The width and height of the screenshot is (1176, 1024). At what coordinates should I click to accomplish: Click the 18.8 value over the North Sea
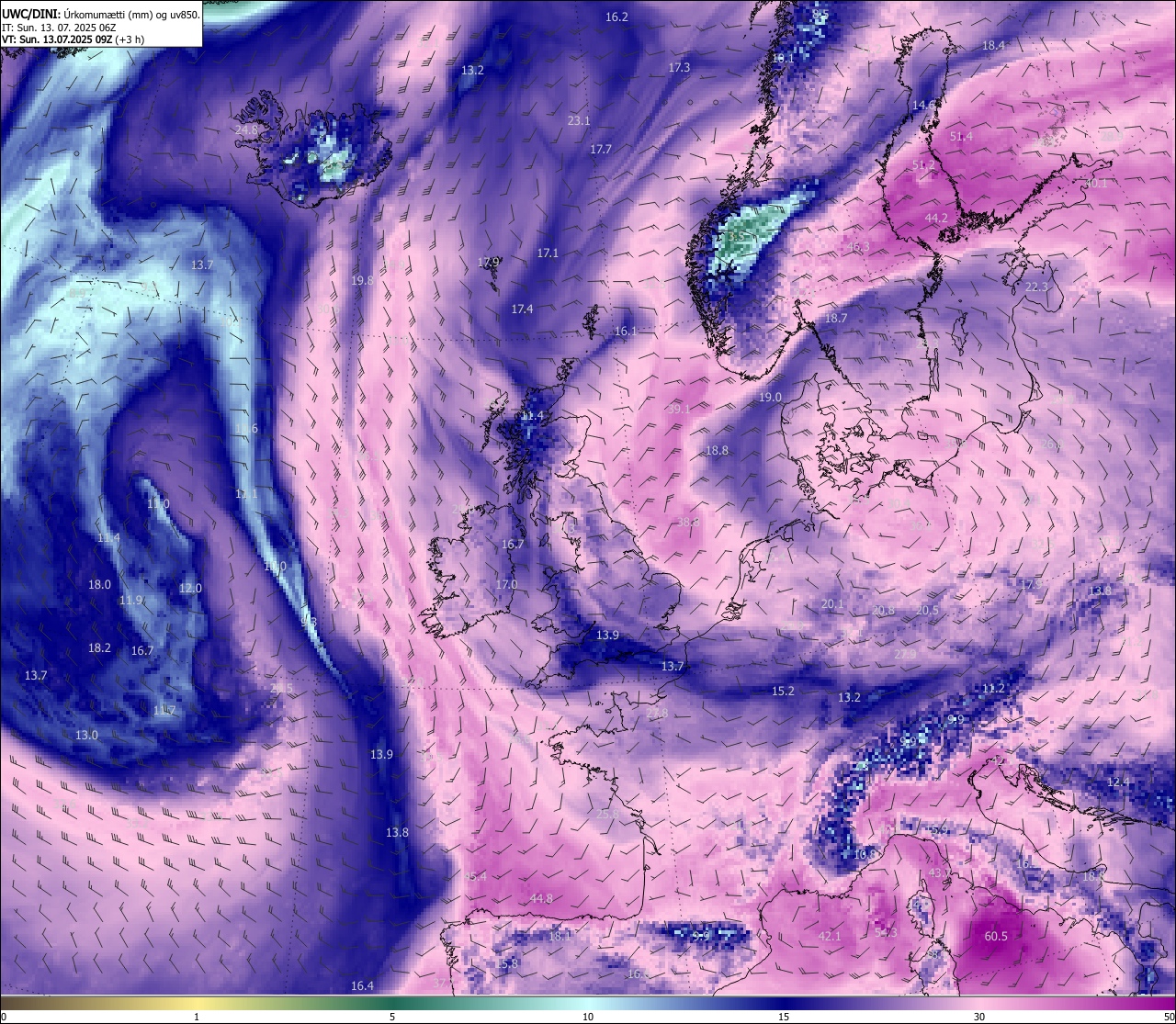click(x=717, y=450)
